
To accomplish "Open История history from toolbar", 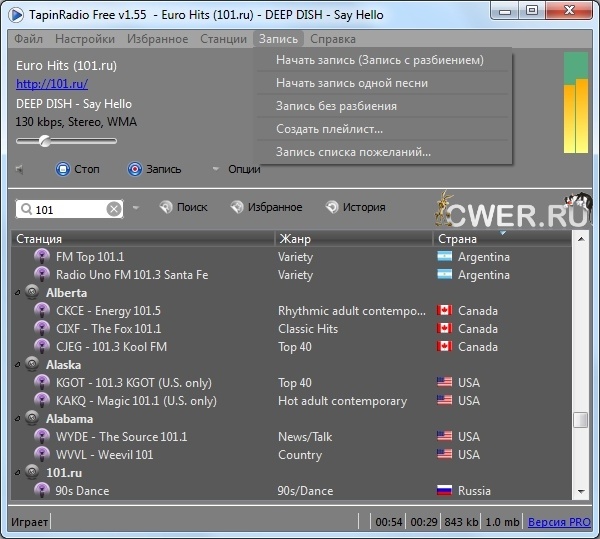I will 332,207.
